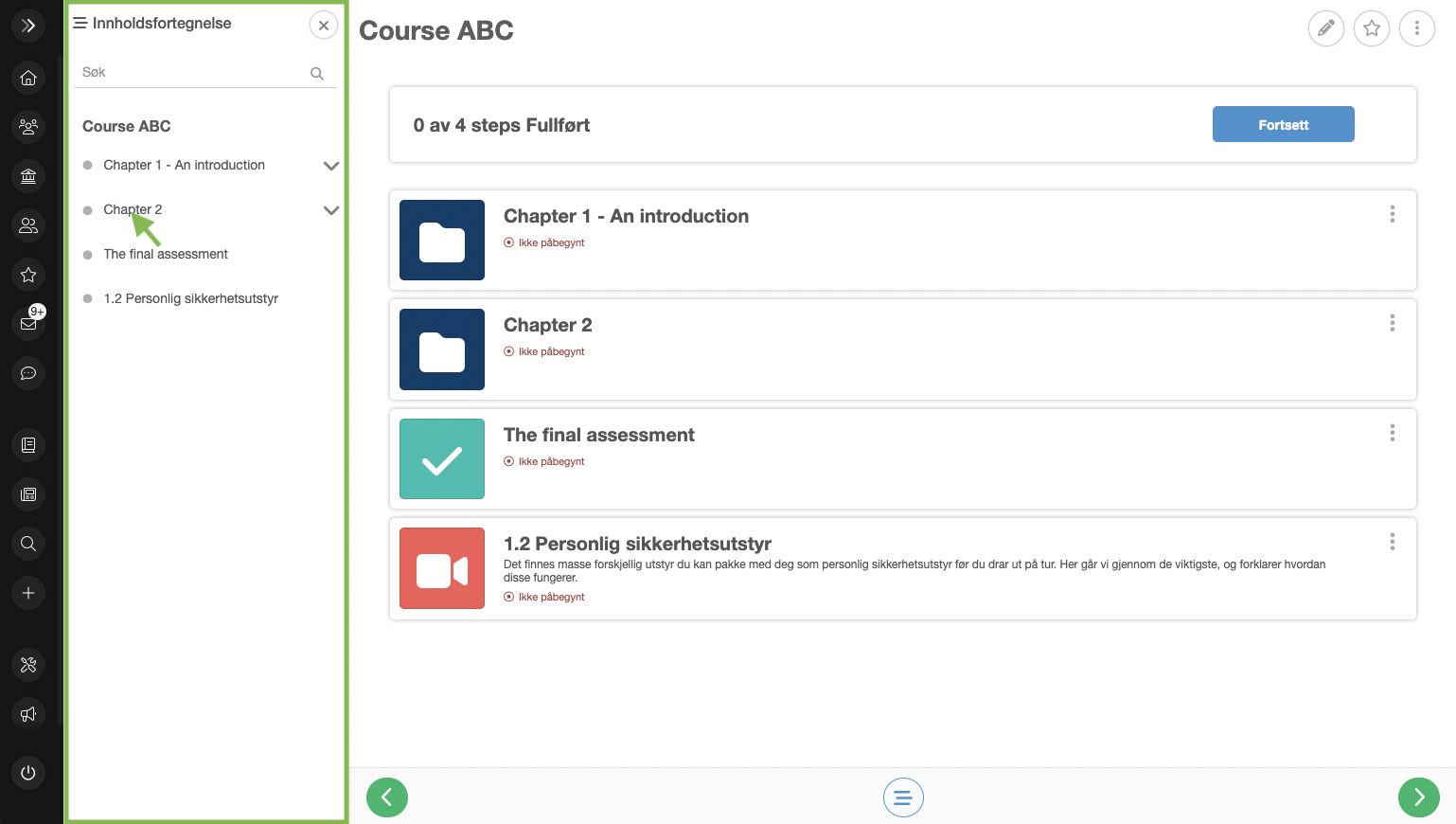
Task: Open the three-dot menu next to Course ABC title
Action: [1417, 28]
